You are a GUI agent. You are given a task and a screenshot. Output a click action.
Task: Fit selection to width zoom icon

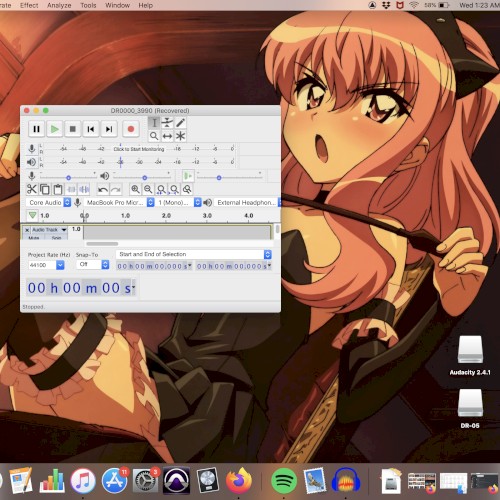pyautogui.click(x=161, y=189)
